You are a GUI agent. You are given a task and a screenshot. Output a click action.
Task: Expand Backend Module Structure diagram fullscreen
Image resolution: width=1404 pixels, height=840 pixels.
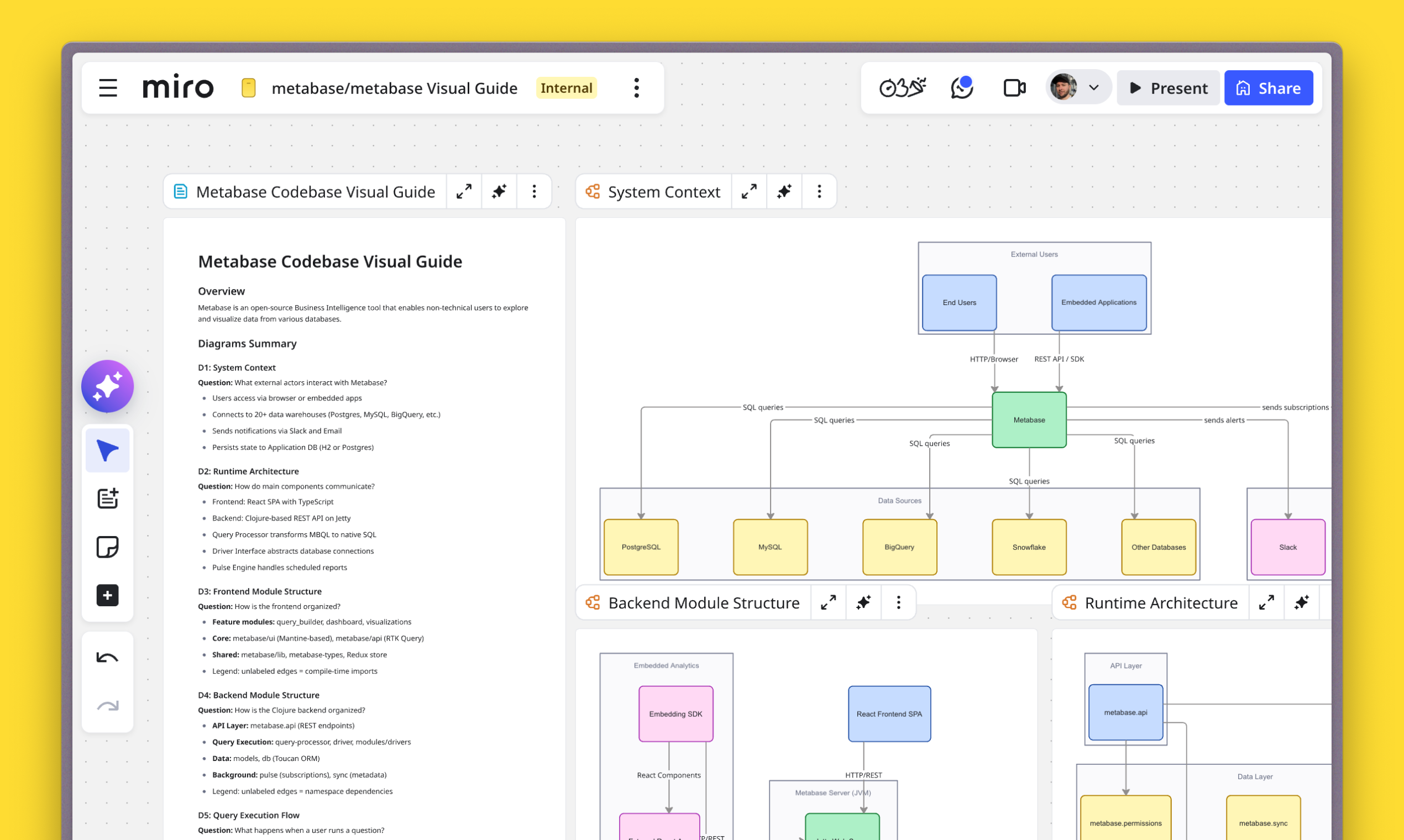point(827,603)
